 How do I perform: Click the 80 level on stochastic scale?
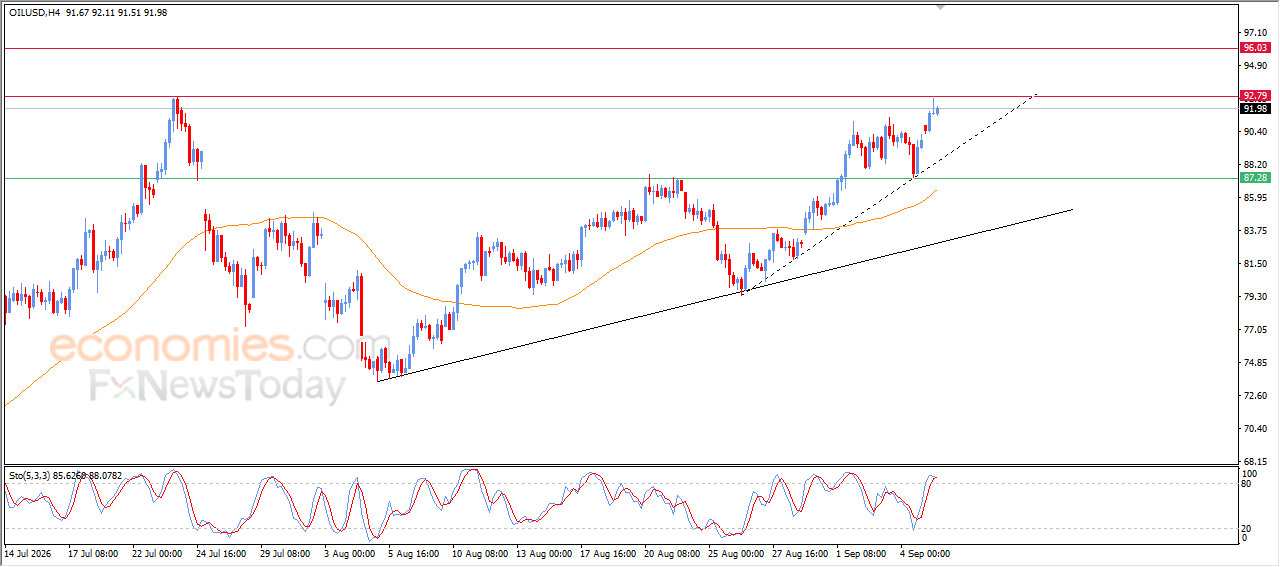(x=1248, y=485)
